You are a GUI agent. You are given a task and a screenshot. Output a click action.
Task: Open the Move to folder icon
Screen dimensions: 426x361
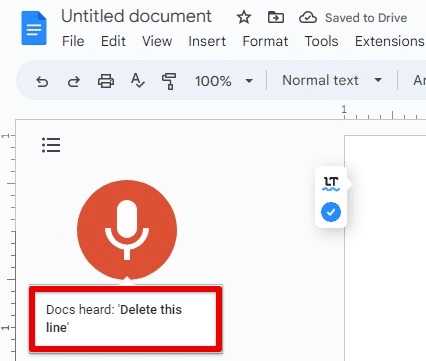(x=276, y=17)
